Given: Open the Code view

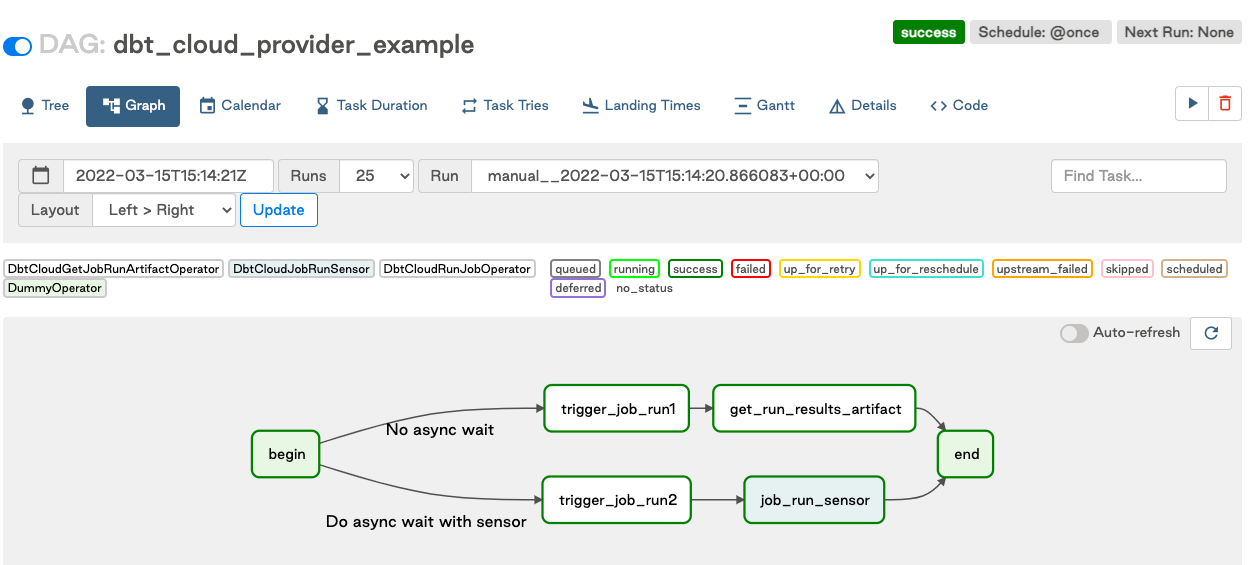Looking at the screenshot, I should [x=959, y=106].
